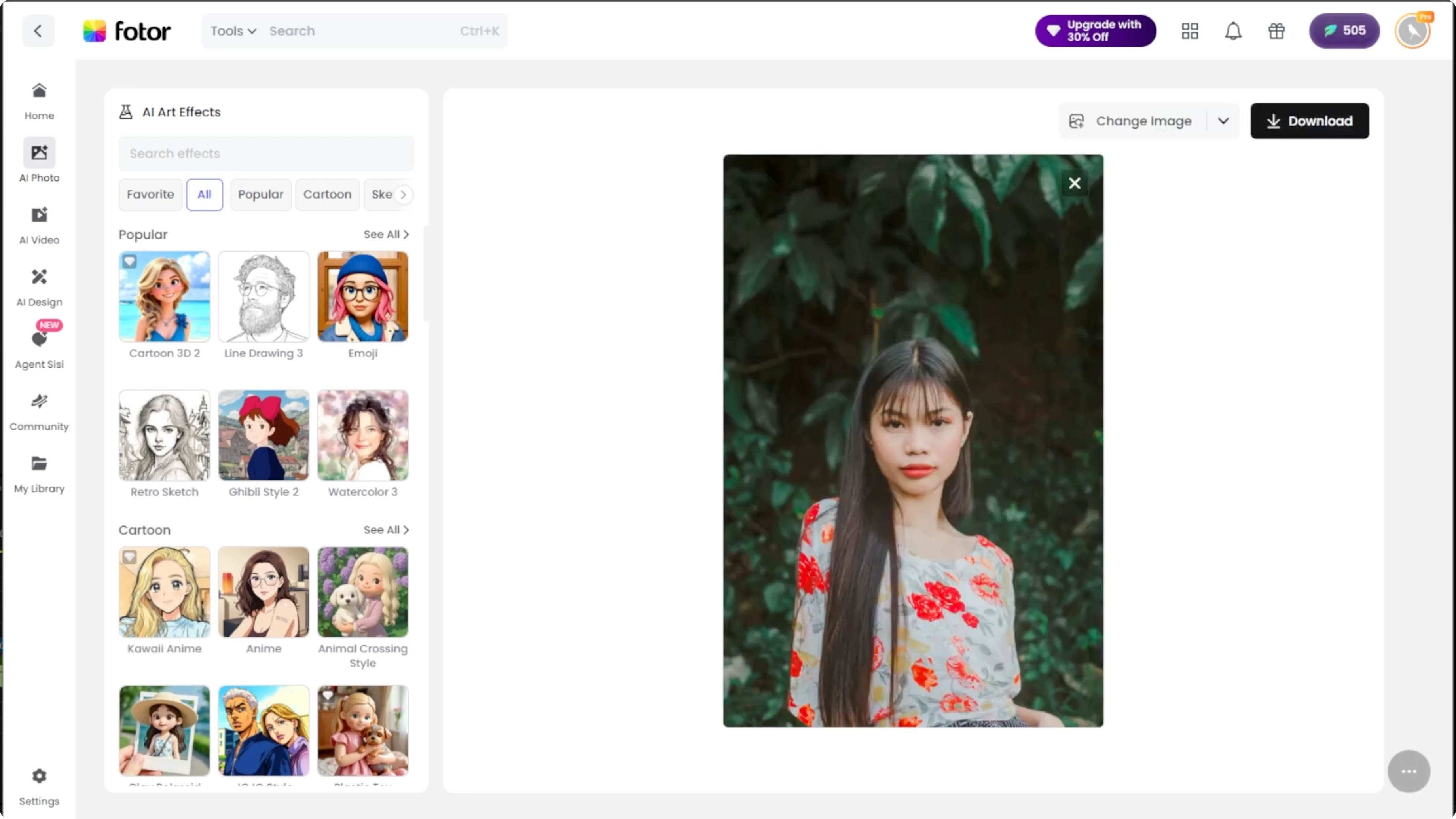This screenshot has width=1456, height=819.
Task: Select the Sketch filter tab
Action: (x=381, y=194)
